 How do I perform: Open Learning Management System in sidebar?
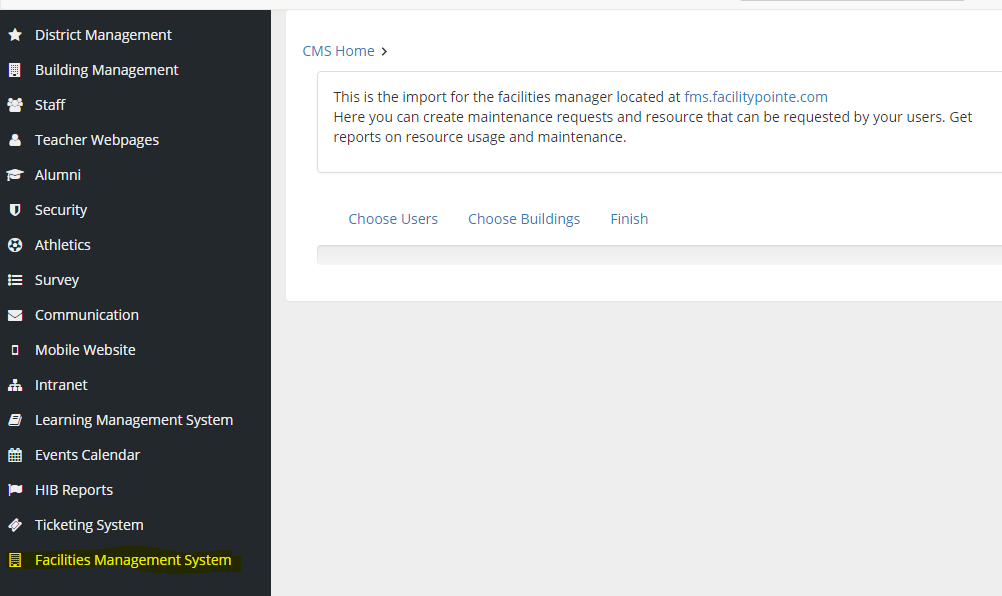click(x=134, y=420)
